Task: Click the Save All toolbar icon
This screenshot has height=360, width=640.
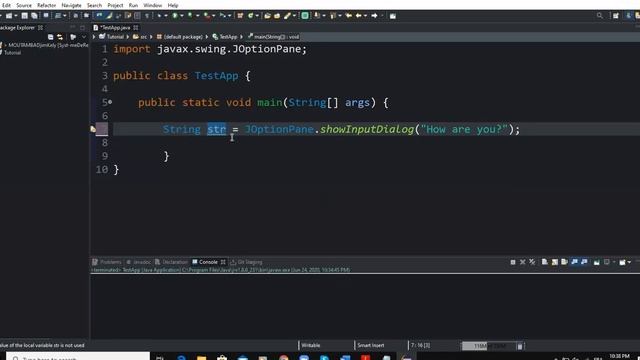Action: pos(34,16)
